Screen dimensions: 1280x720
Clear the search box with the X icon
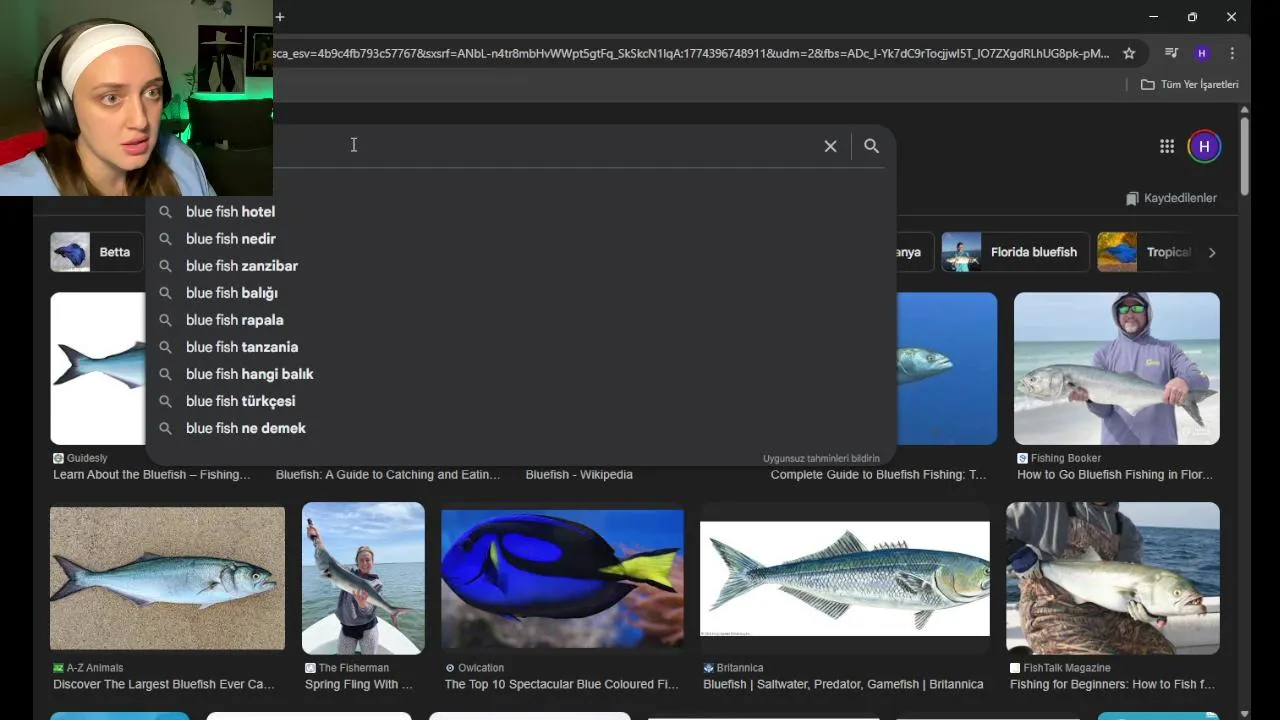click(x=830, y=146)
